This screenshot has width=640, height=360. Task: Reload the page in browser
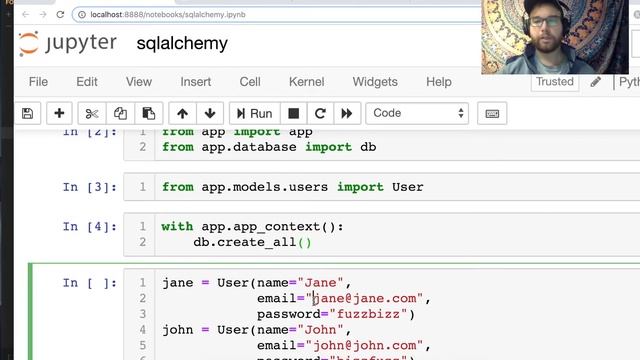click(x=60, y=15)
